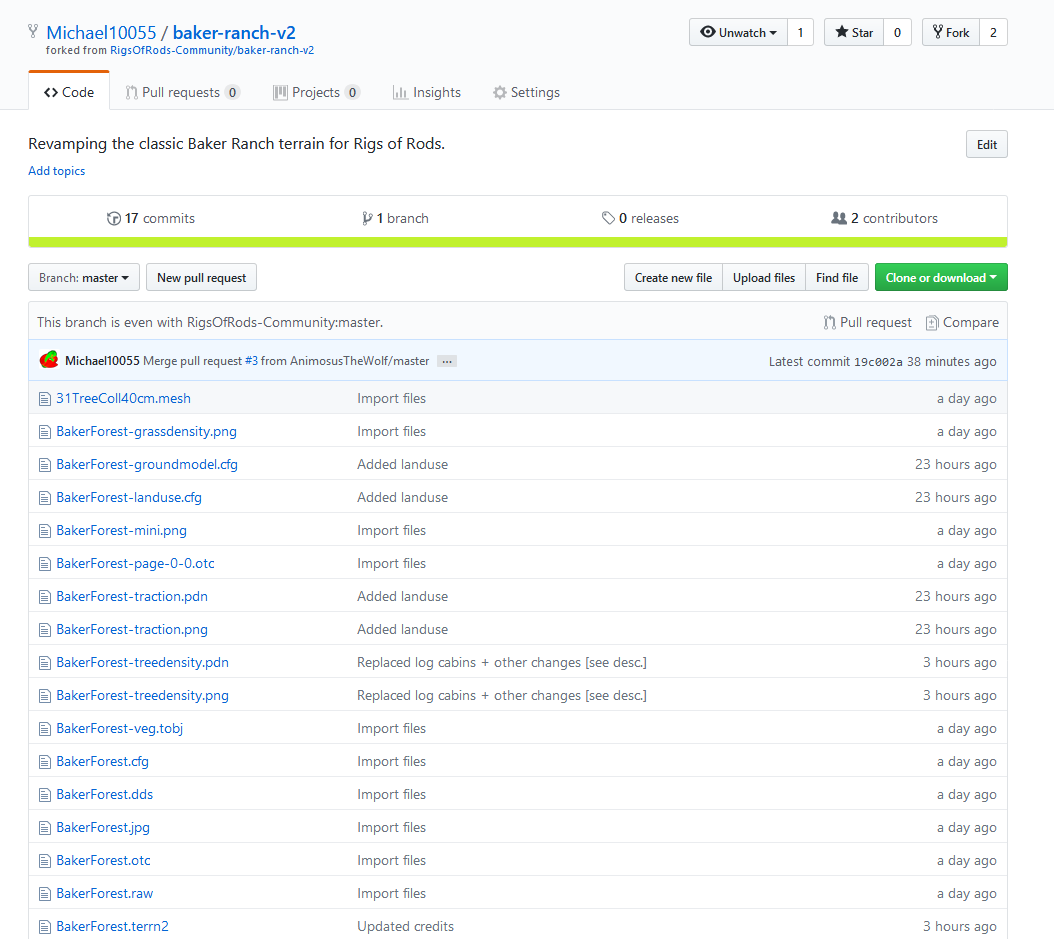The width and height of the screenshot is (1054, 939).
Task: Click the file icon beside BakerForest-landuse.cfg
Action: point(45,498)
